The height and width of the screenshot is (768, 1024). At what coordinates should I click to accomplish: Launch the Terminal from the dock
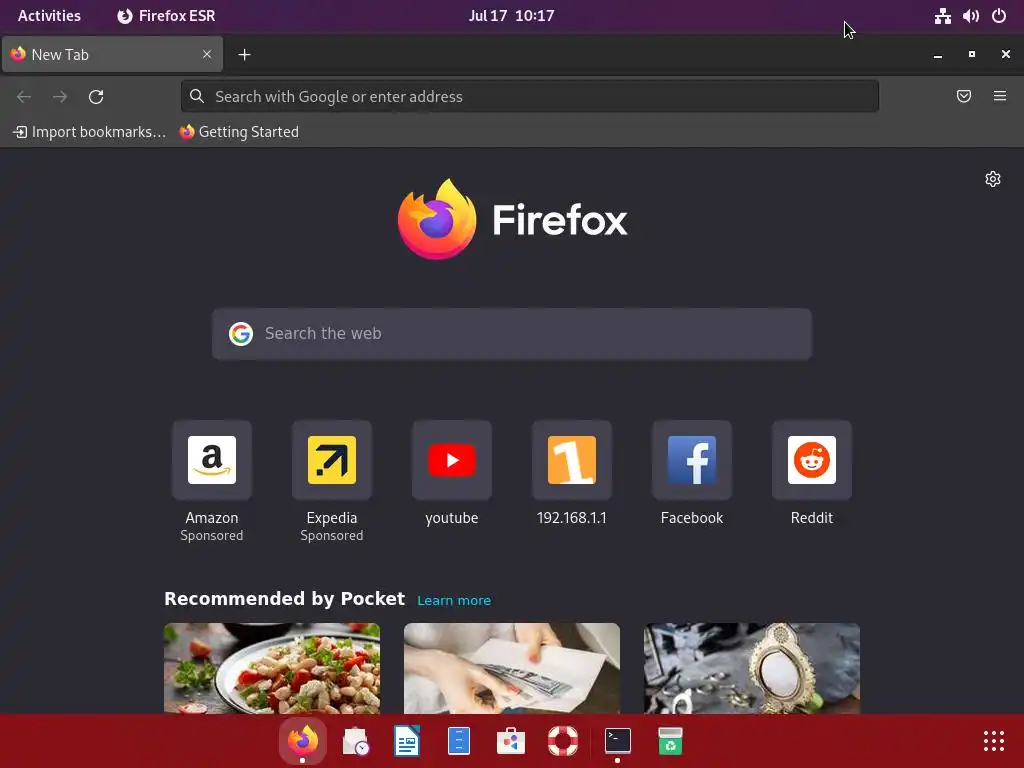tap(617, 741)
